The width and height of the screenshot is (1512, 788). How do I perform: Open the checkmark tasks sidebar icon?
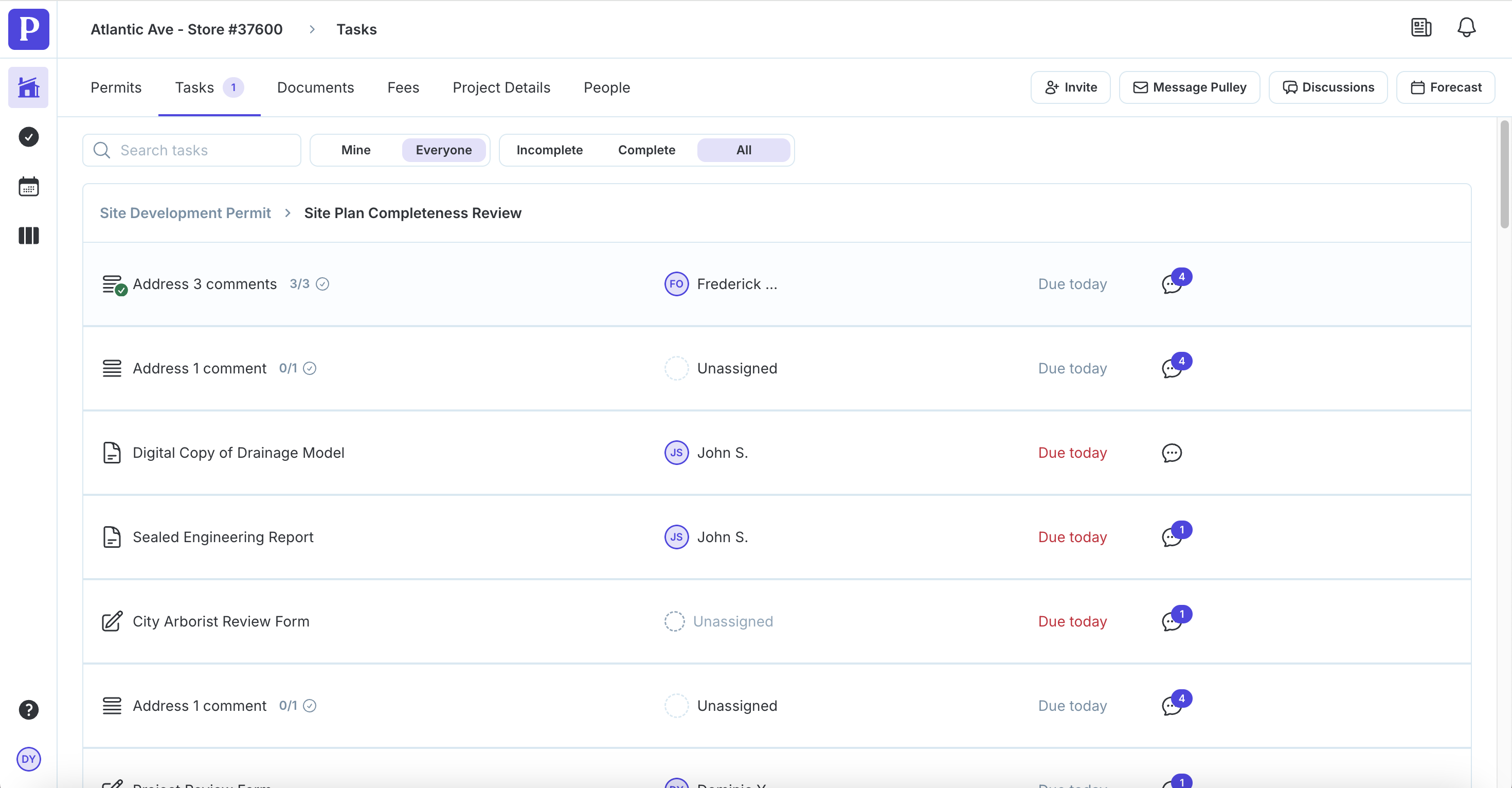point(28,137)
